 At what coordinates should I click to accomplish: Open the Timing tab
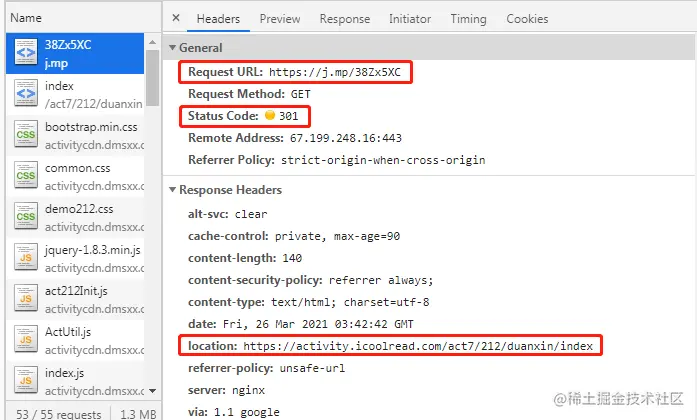coord(469,19)
